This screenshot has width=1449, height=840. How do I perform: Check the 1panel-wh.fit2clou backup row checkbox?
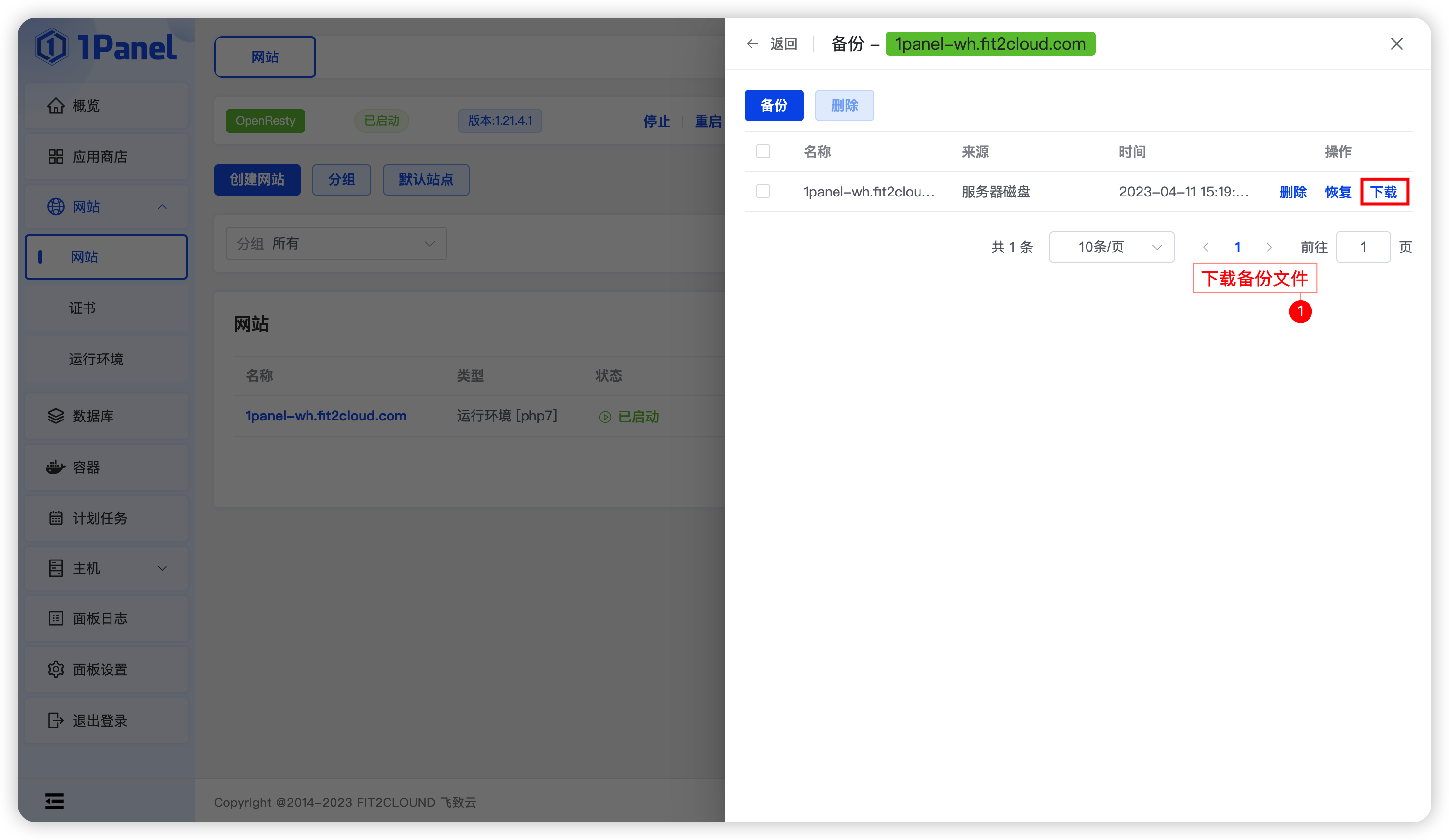tap(764, 191)
